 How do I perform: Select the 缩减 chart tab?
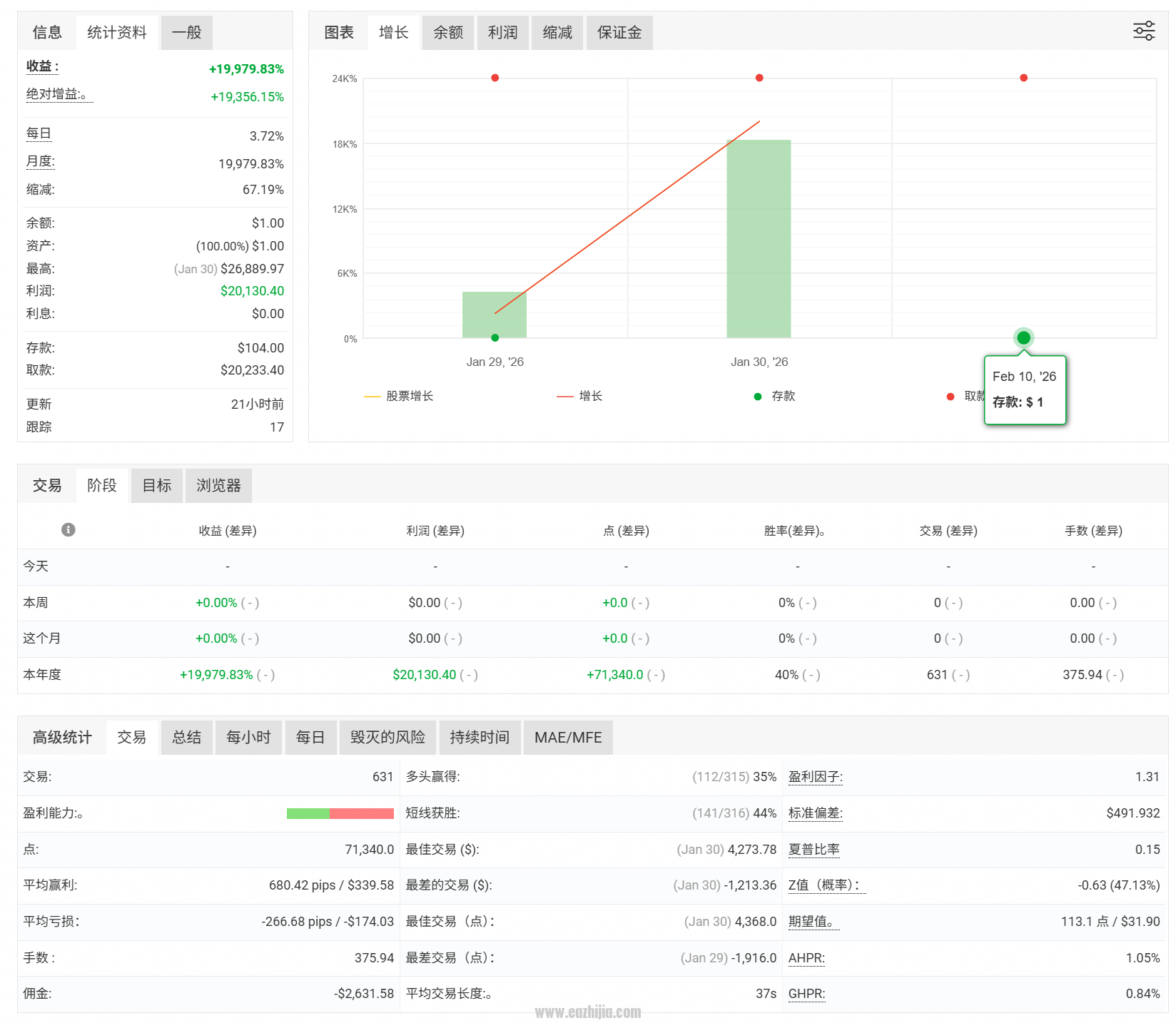pos(557,32)
